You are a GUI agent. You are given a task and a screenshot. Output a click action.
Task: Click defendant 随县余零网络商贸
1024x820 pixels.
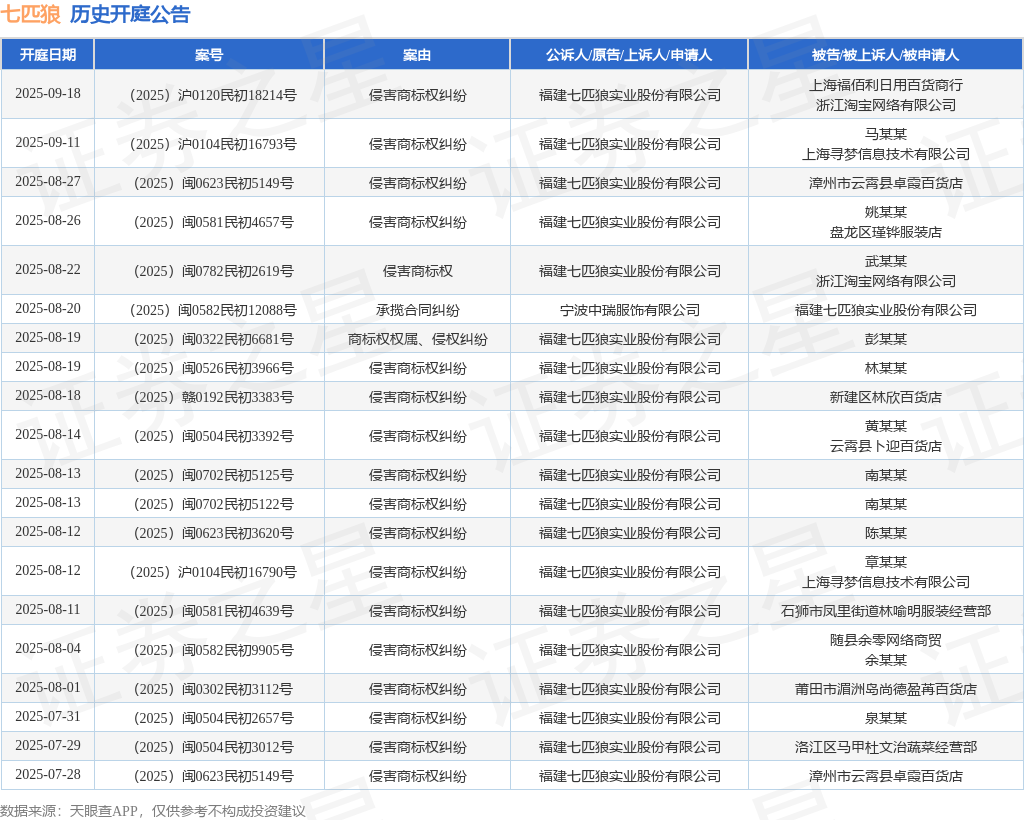pyautogui.click(x=886, y=640)
